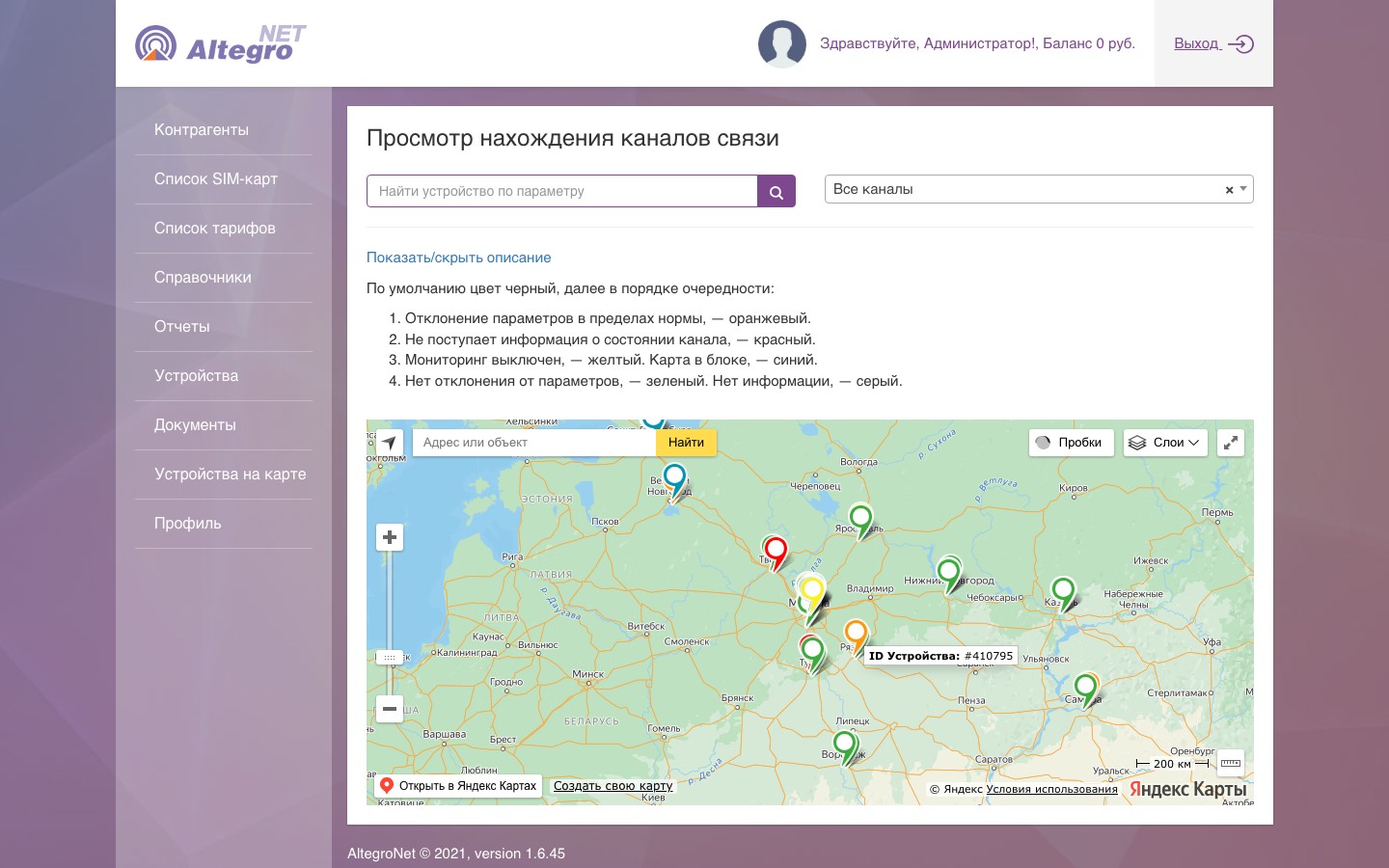Expand map to fullscreen
1389x868 pixels.
1231,443
